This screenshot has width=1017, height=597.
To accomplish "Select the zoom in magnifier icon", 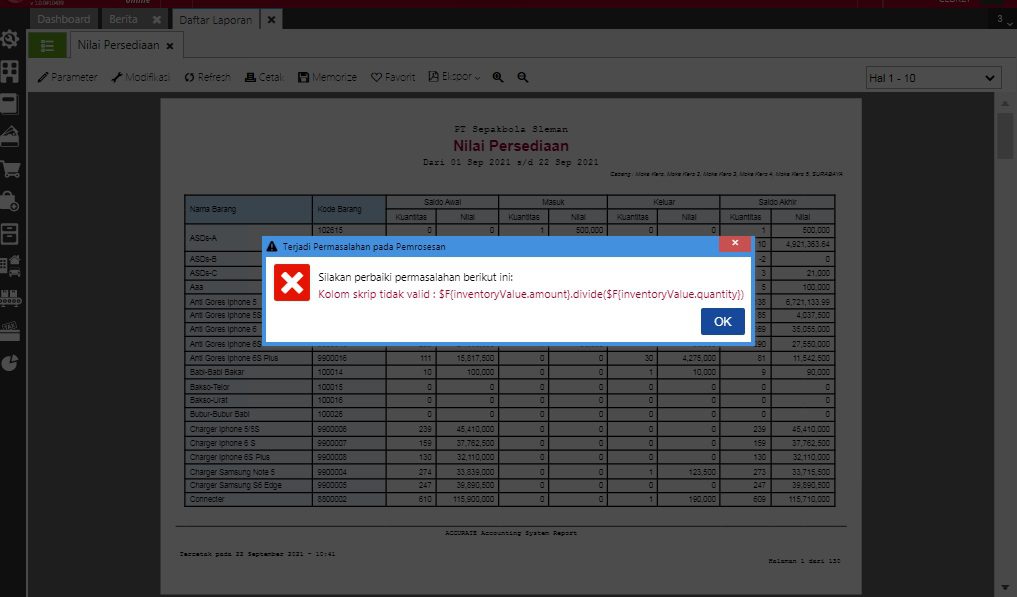I will point(498,77).
